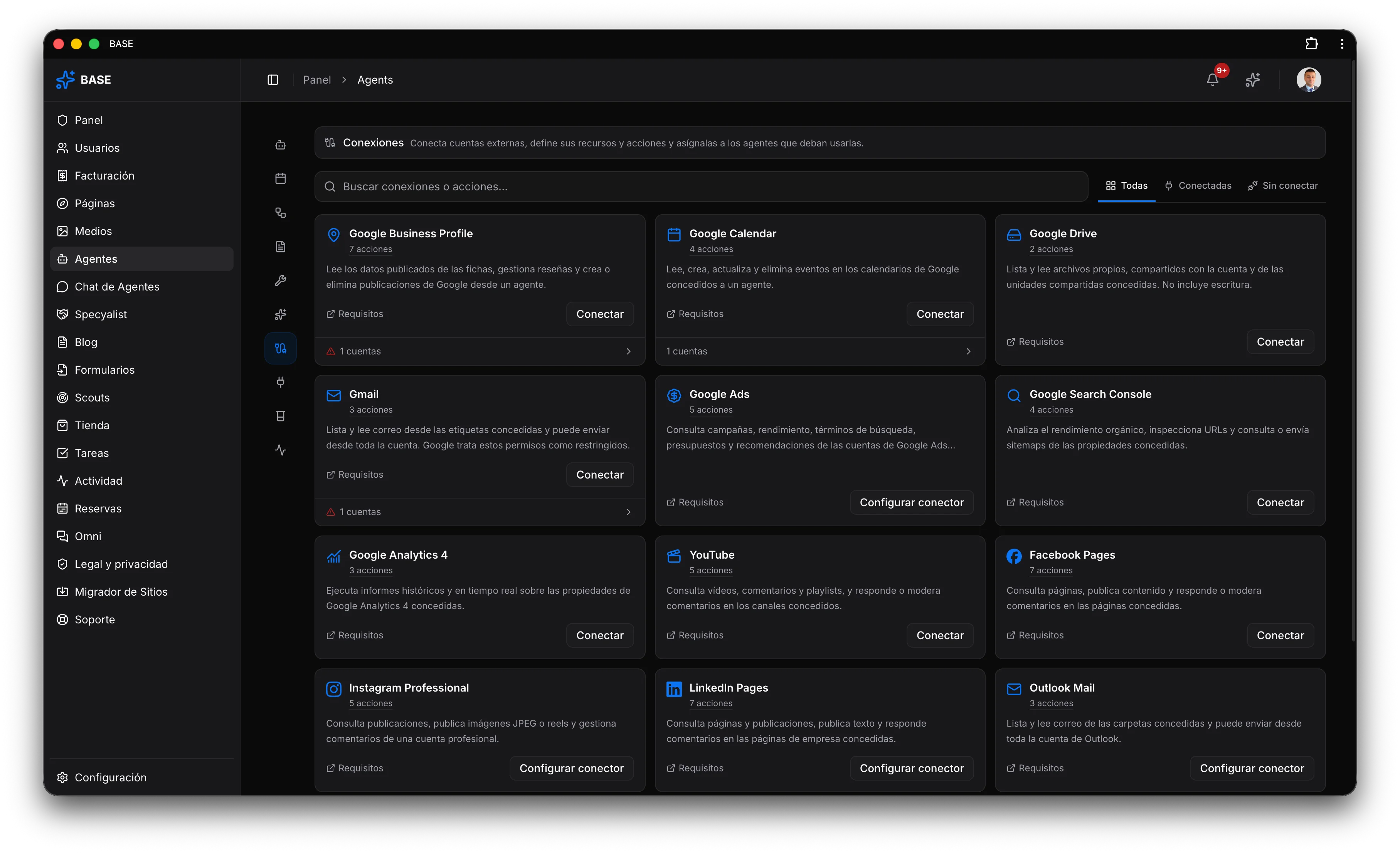Open the three-dot menu in title bar

(x=1342, y=44)
